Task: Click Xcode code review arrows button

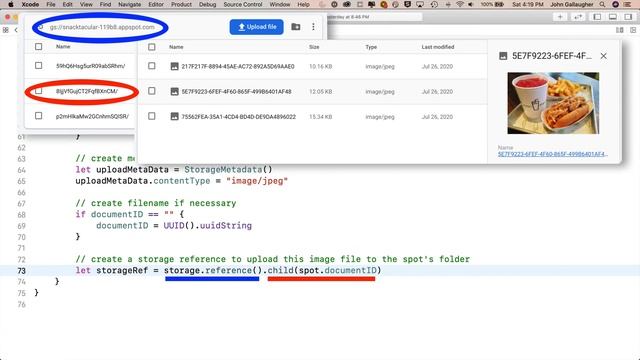Action: tap(578, 17)
